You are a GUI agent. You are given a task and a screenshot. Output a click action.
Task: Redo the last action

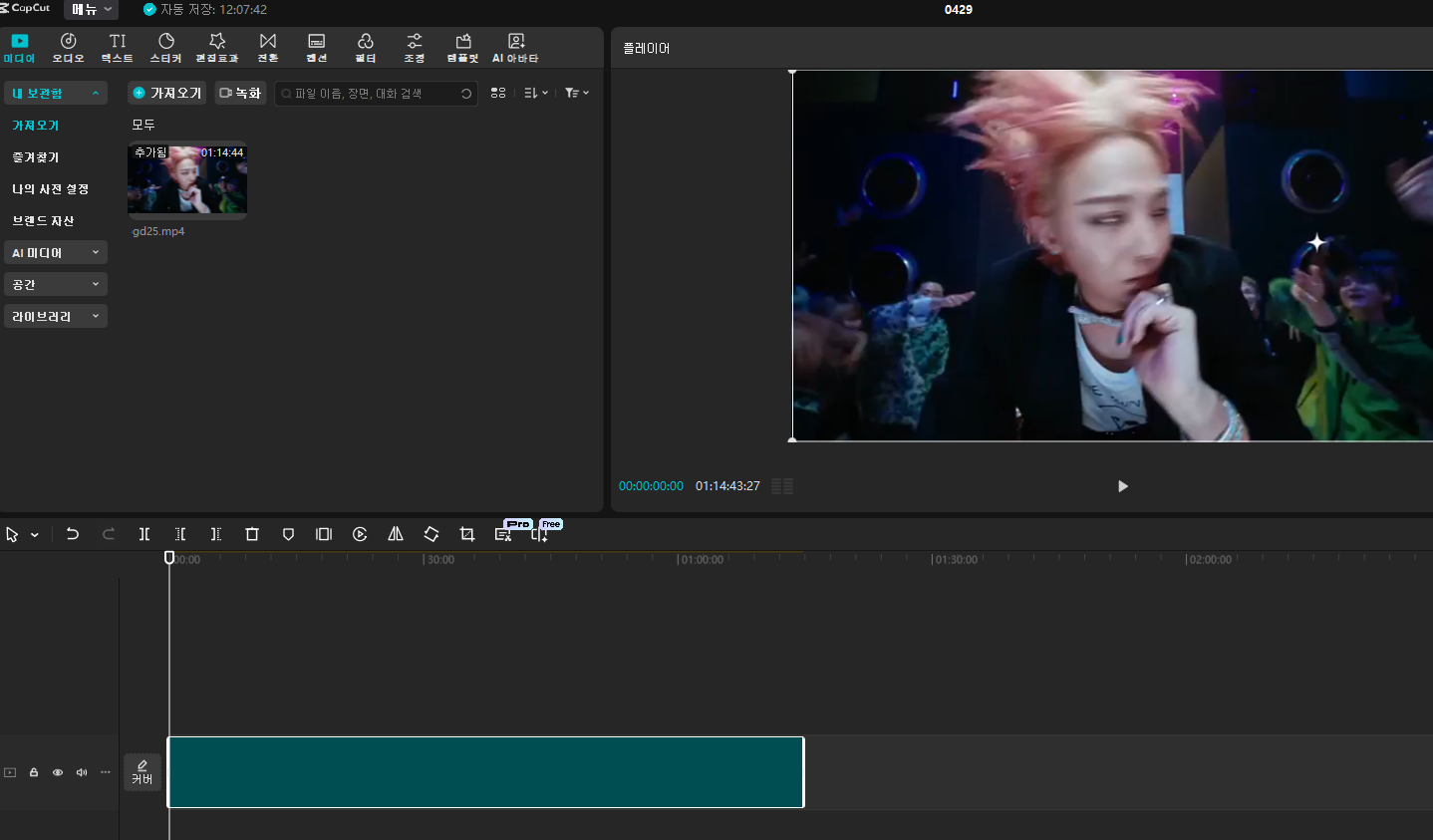coord(109,534)
